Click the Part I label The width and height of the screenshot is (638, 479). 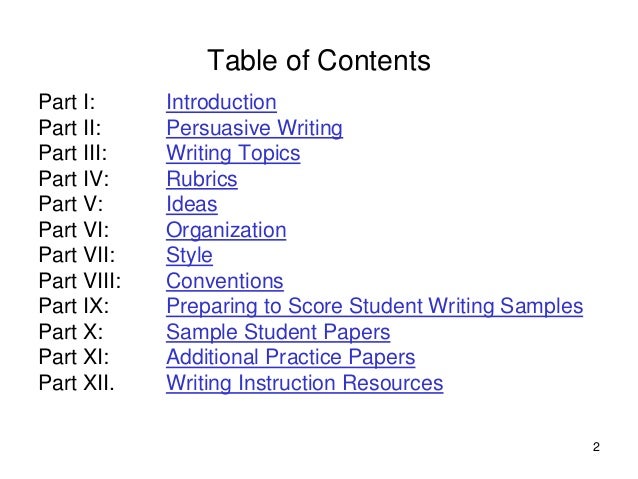click(x=67, y=102)
